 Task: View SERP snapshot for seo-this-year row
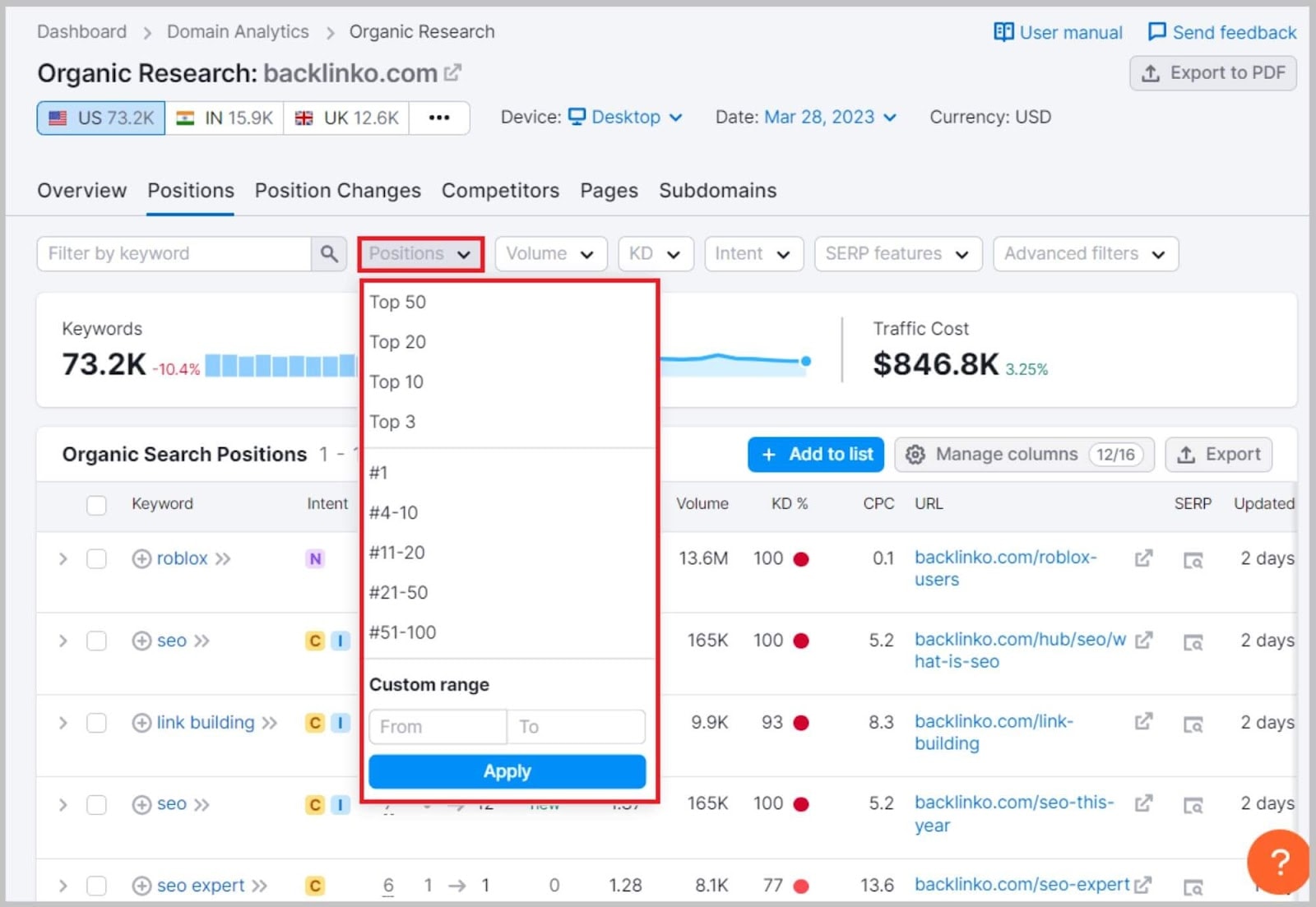[x=1193, y=806]
